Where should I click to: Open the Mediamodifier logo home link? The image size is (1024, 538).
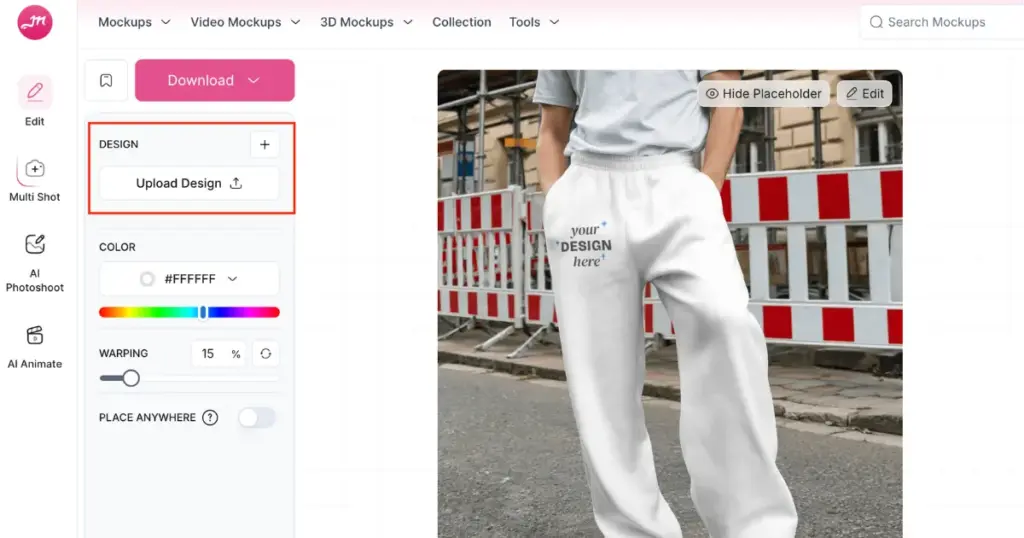[x=35, y=22]
